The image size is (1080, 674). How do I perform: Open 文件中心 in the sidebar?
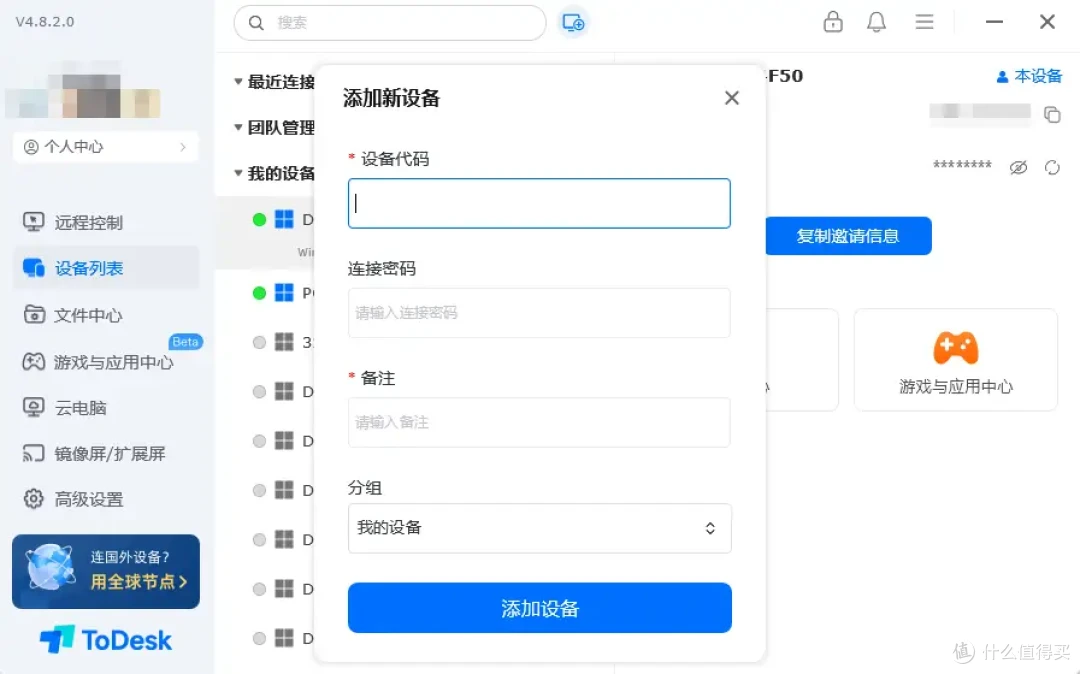coord(105,315)
